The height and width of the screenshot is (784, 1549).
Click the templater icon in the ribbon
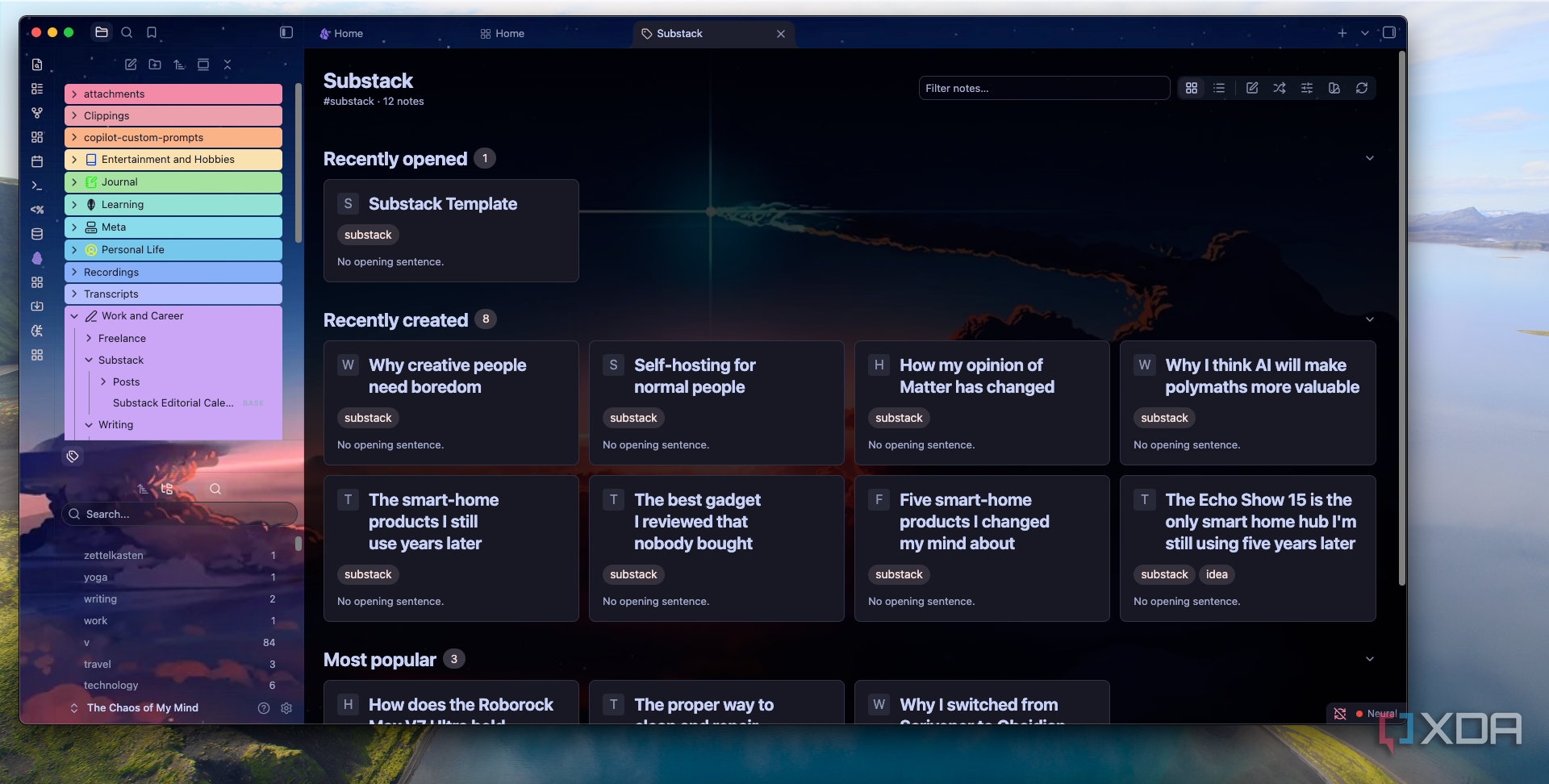click(37, 210)
